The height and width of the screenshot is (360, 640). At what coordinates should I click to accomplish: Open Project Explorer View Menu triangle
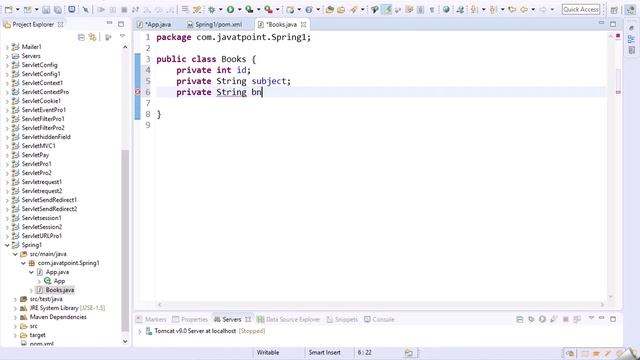coord(122,37)
